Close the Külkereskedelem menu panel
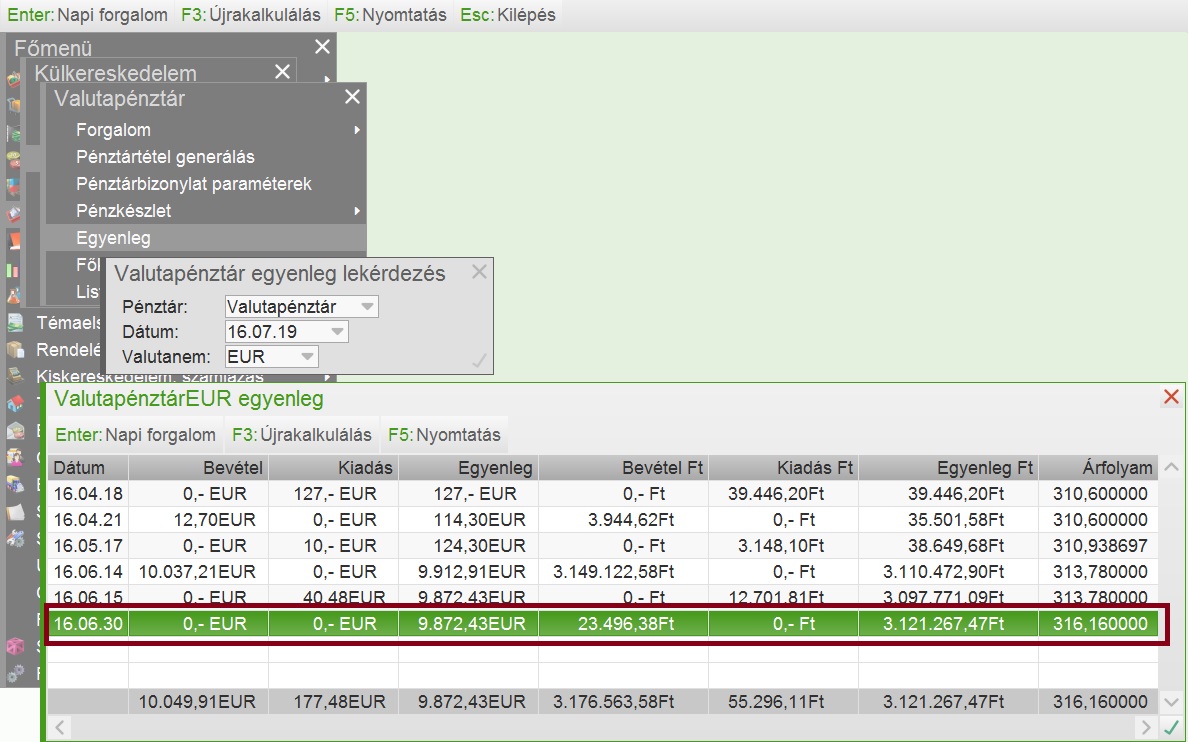 (282, 72)
